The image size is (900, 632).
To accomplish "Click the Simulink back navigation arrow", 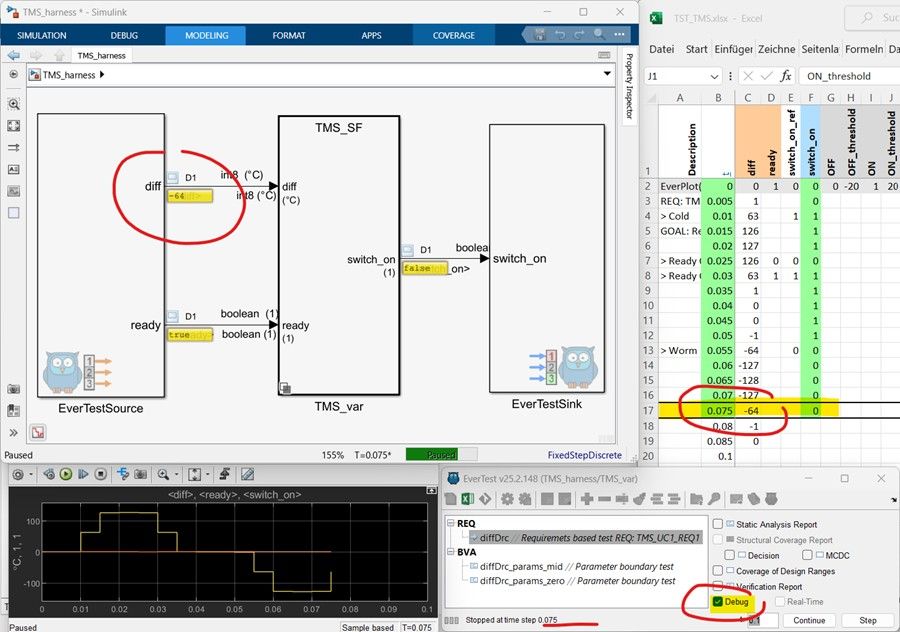I will point(13,55).
